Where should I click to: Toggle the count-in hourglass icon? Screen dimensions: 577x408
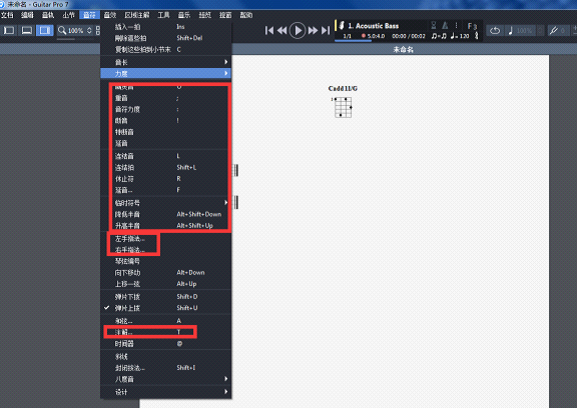(x=433, y=25)
